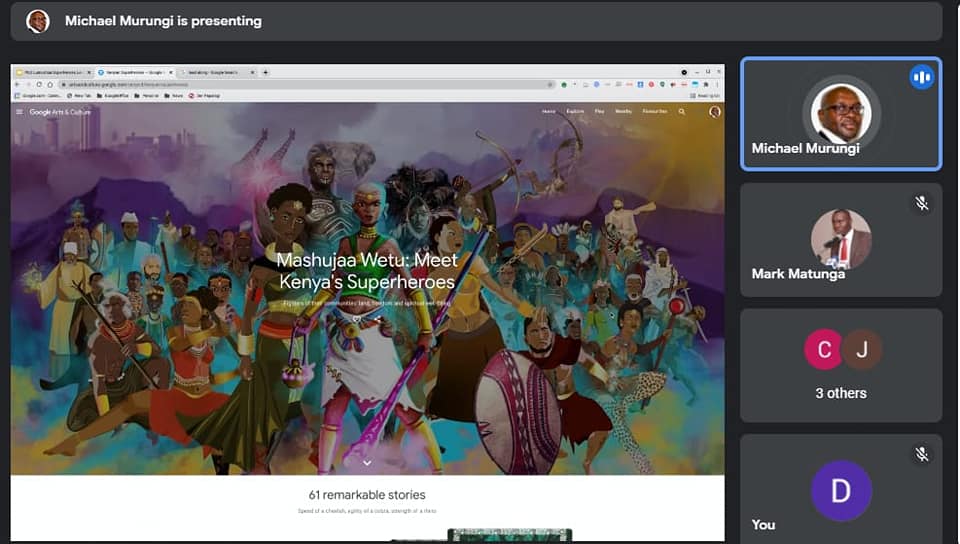Select Michael Murungi's participant tile
The image size is (960, 544).
click(840, 113)
